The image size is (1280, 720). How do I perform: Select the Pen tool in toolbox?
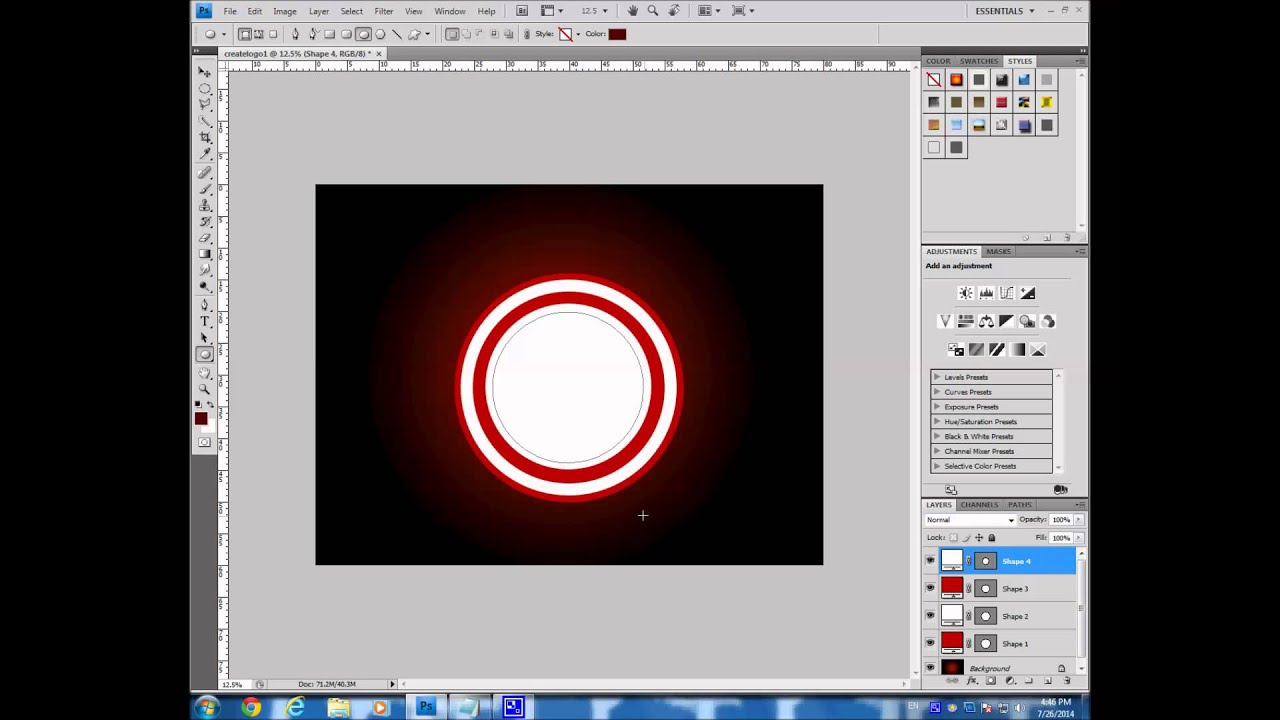pos(205,304)
